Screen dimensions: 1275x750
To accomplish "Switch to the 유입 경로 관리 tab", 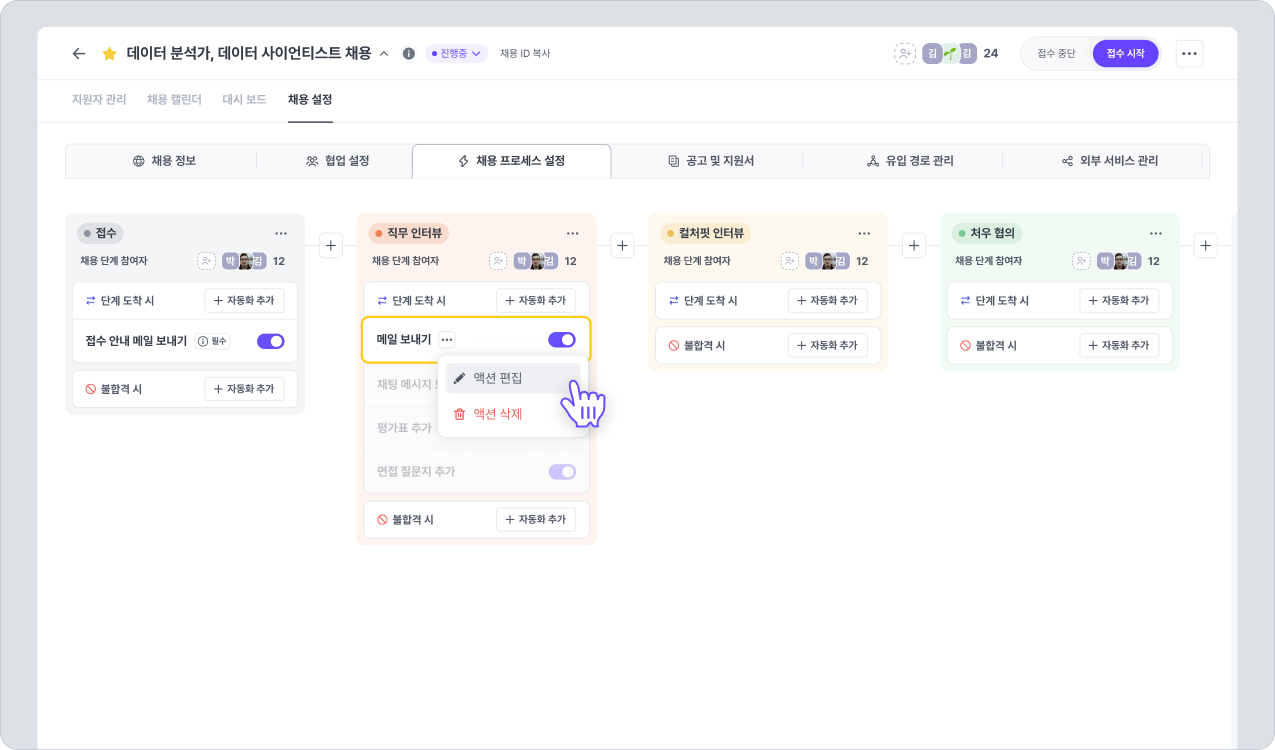I will pyautogui.click(x=909, y=161).
